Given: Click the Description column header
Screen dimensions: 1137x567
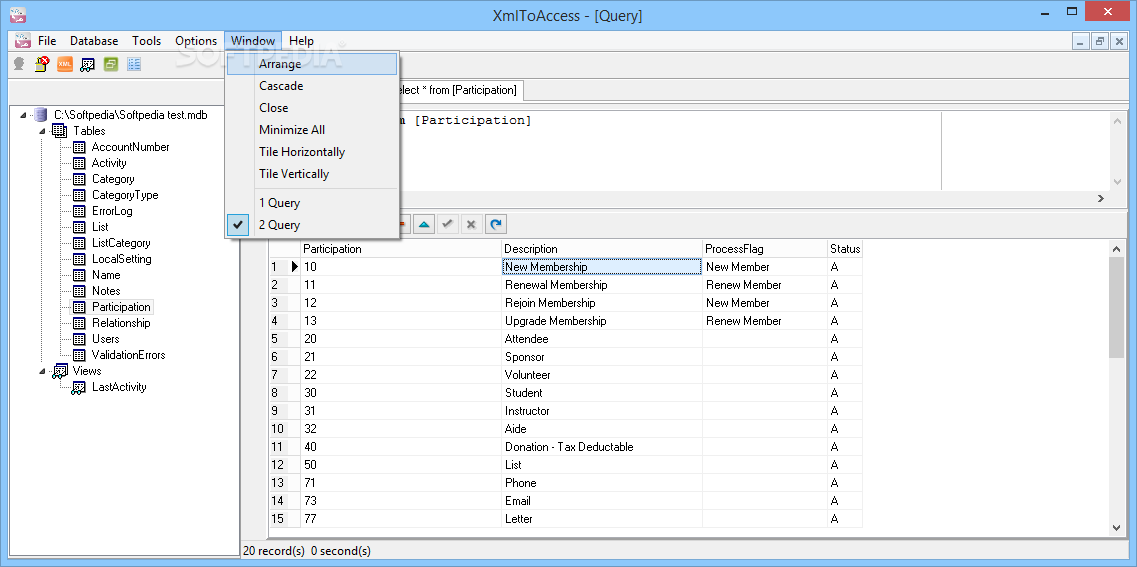Looking at the screenshot, I should click(603, 249).
